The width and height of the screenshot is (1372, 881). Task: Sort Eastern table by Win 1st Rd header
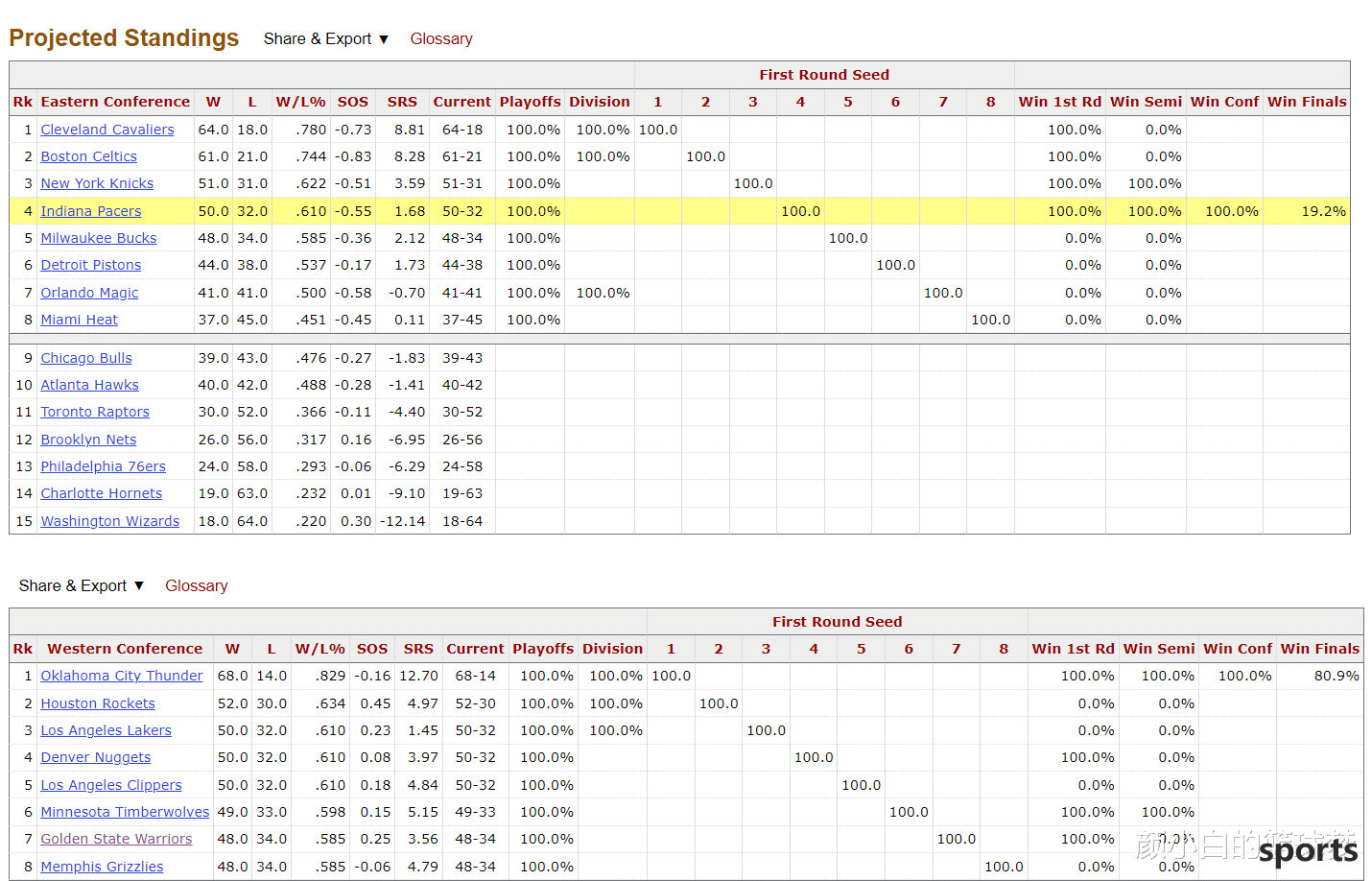[1060, 102]
